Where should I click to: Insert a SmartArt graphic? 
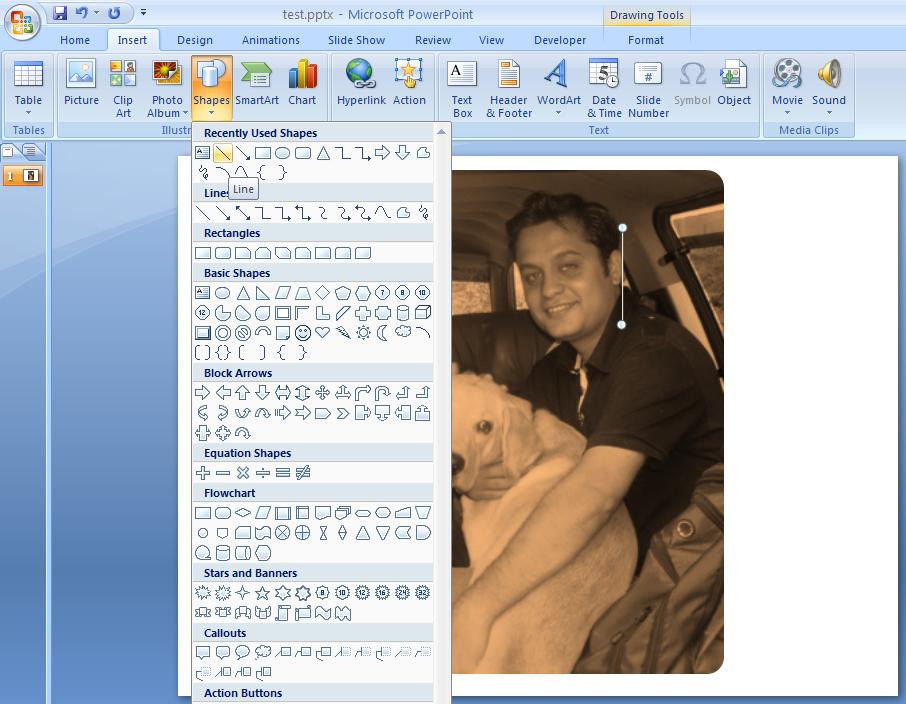tap(257, 87)
